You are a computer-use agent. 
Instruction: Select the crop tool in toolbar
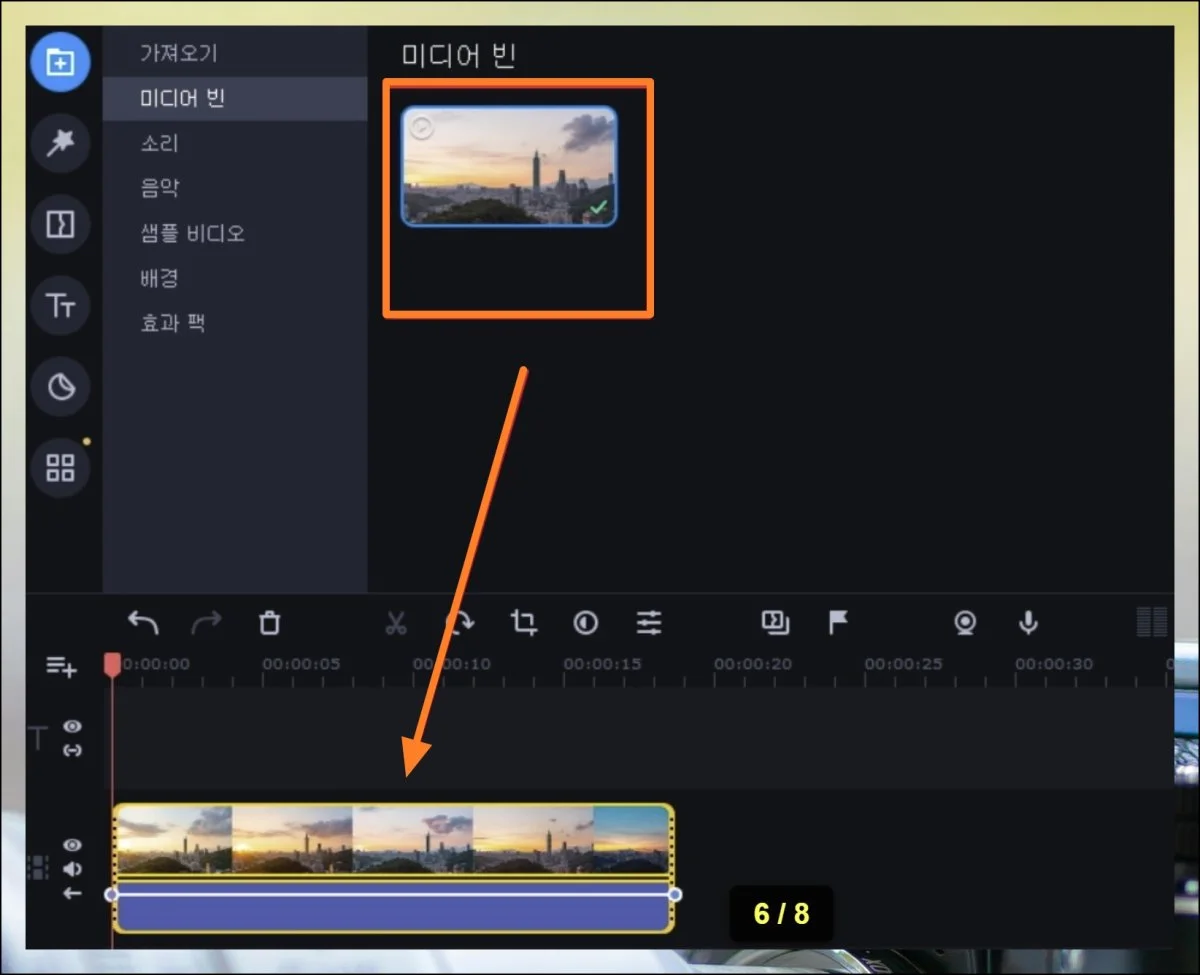click(523, 623)
